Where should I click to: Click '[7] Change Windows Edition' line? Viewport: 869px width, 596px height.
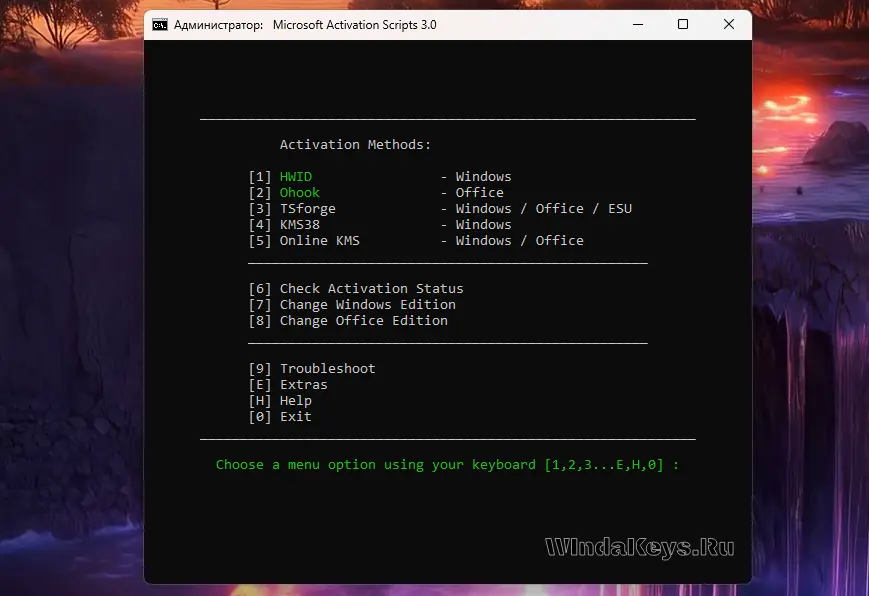coord(352,305)
